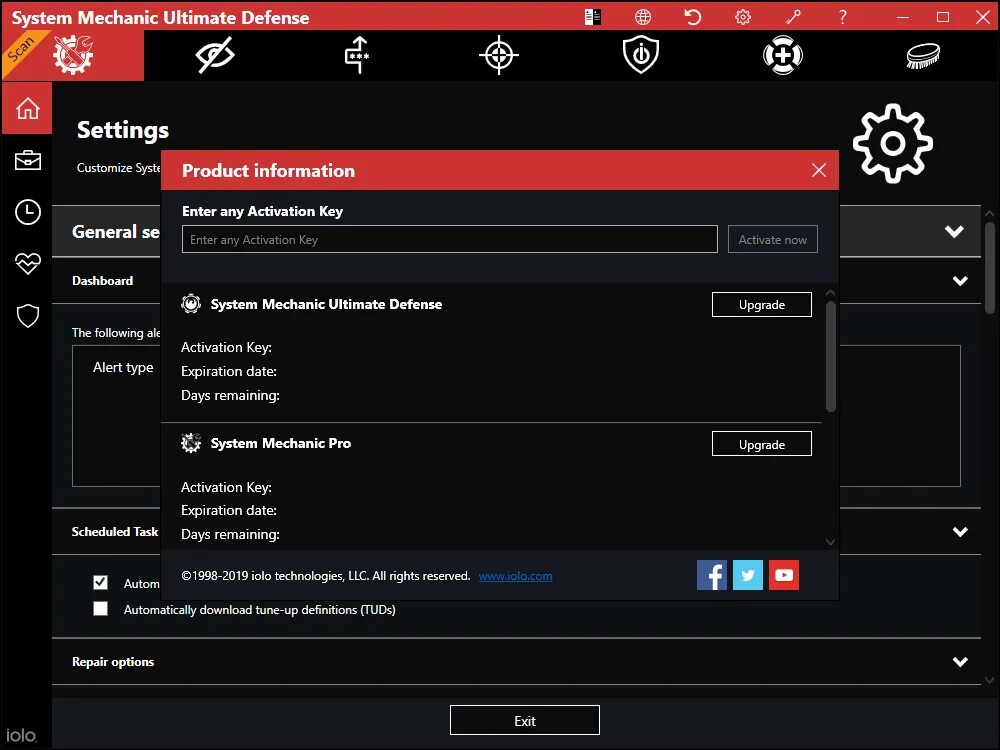Click the news list icon in title bar

pyautogui.click(x=592, y=17)
